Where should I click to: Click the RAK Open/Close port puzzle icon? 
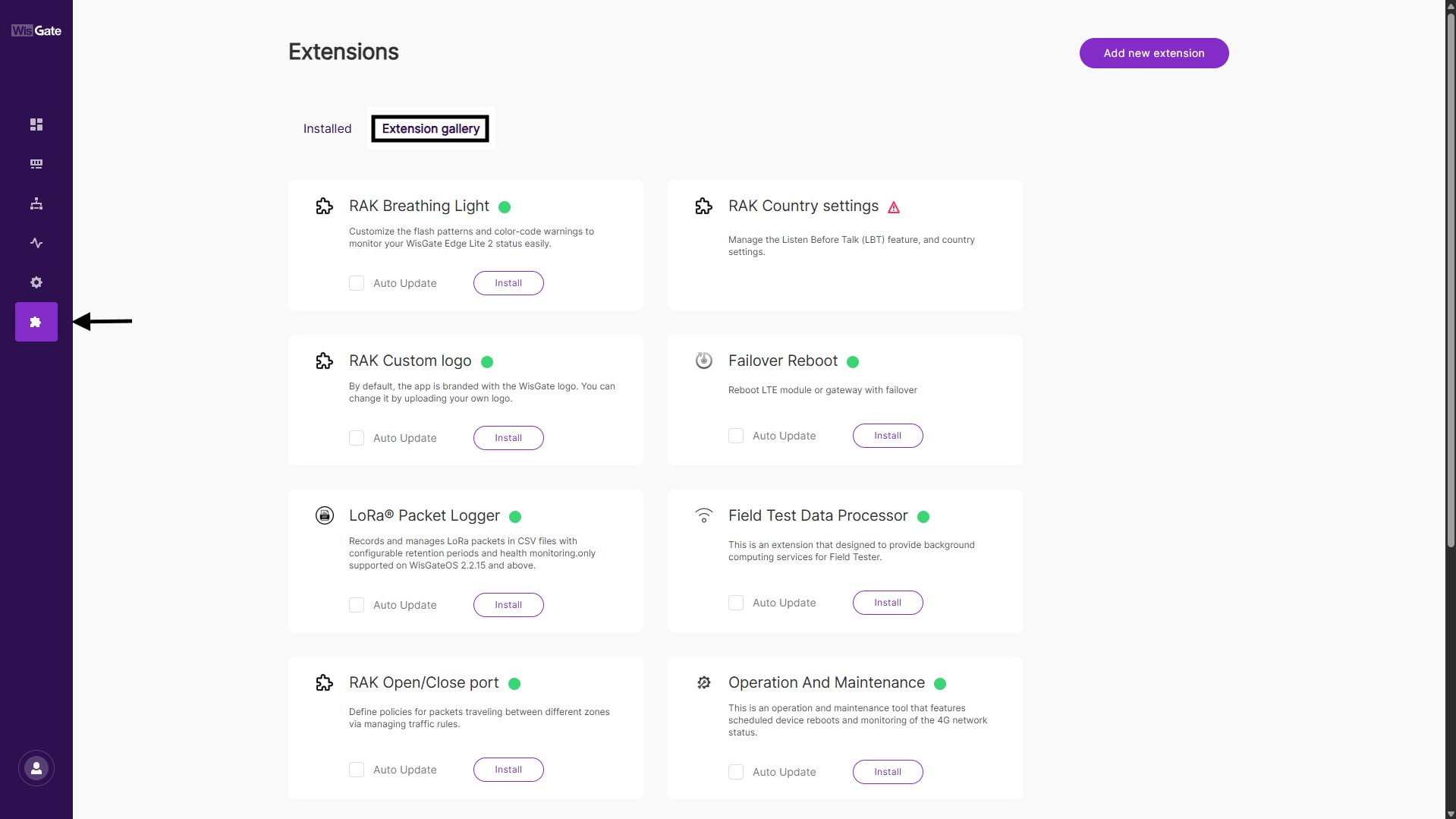pyautogui.click(x=325, y=683)
